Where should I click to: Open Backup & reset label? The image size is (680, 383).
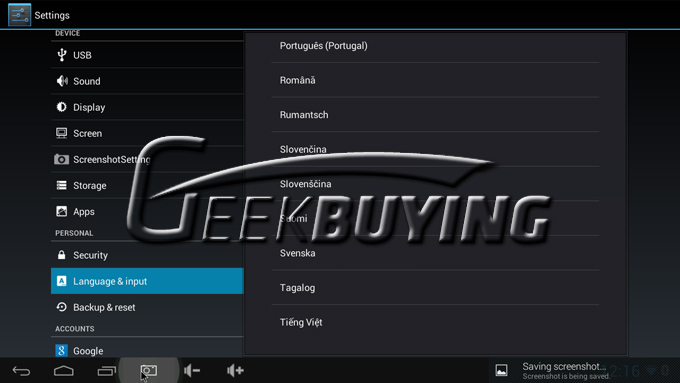tap(104, 307)
